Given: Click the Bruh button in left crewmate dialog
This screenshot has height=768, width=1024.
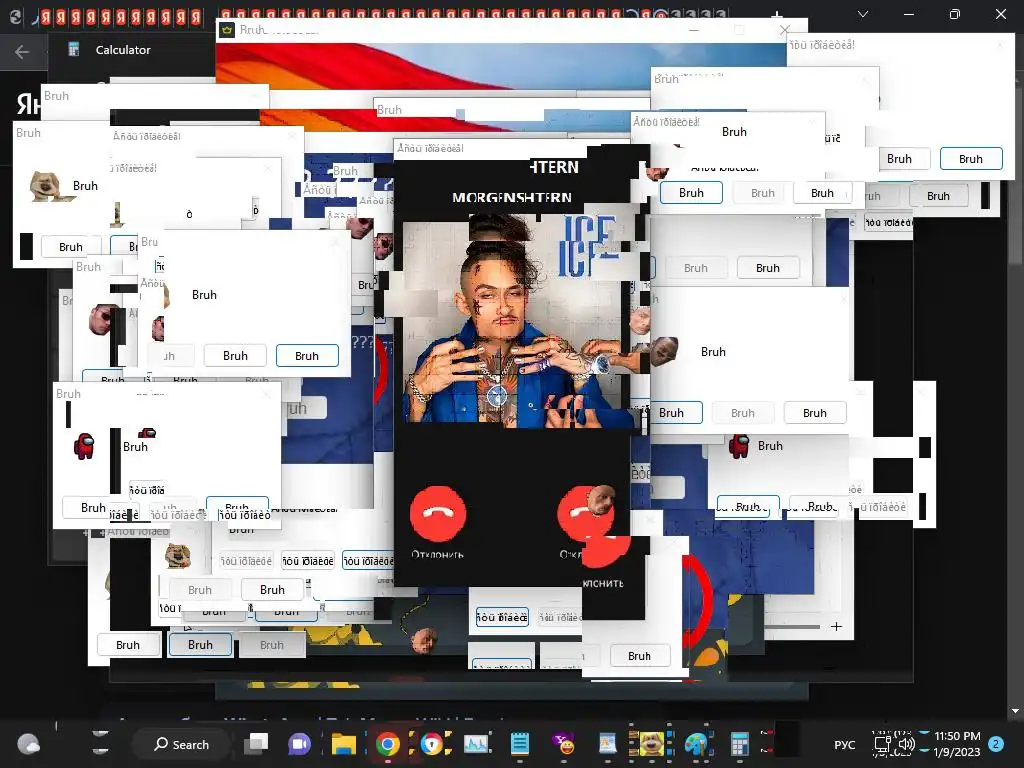Looking at the screenshot, I should [x=93, y=507].
